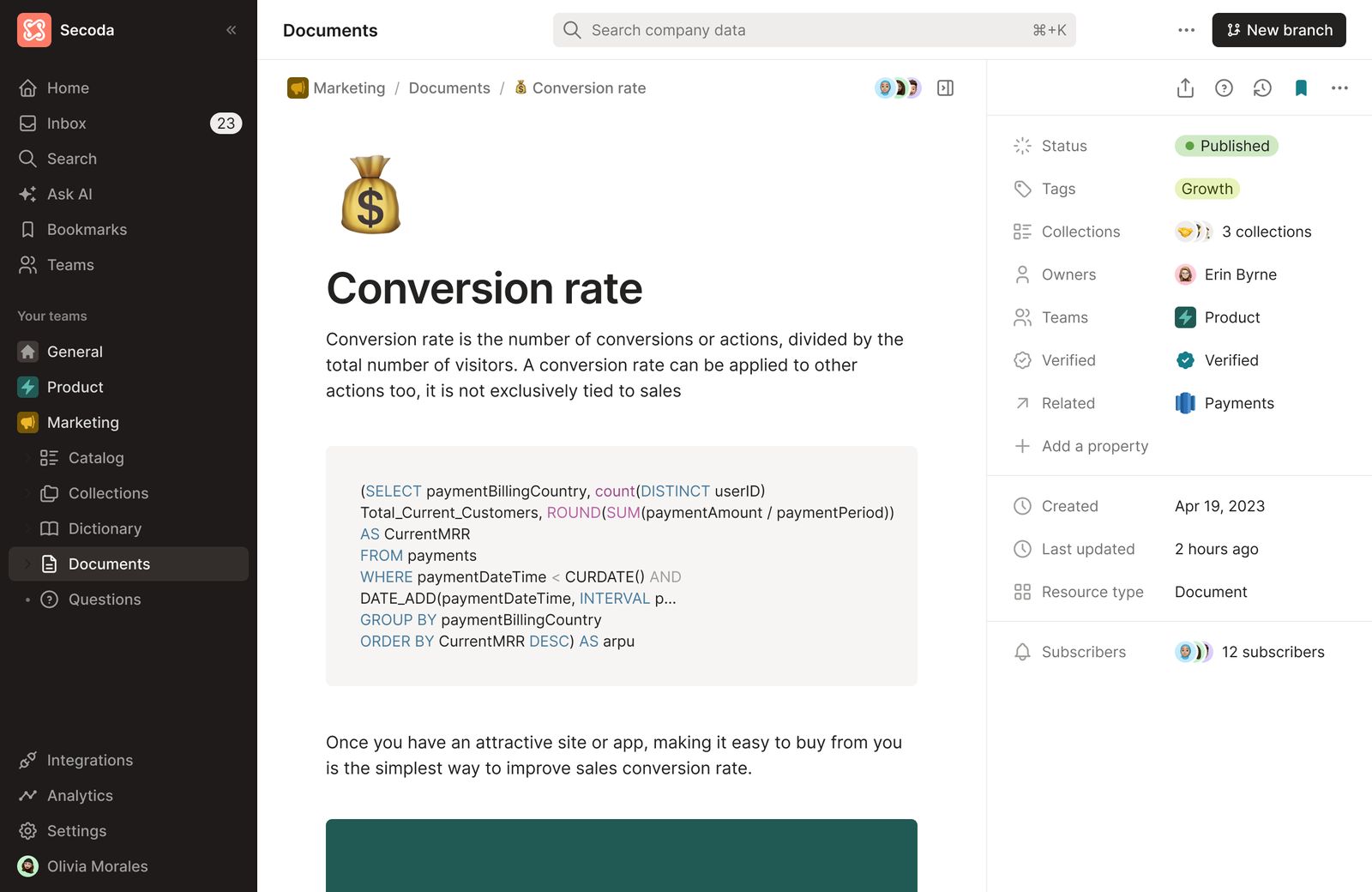
Task: Go to Dictionary under Marketing
Action: pos(105,528)
